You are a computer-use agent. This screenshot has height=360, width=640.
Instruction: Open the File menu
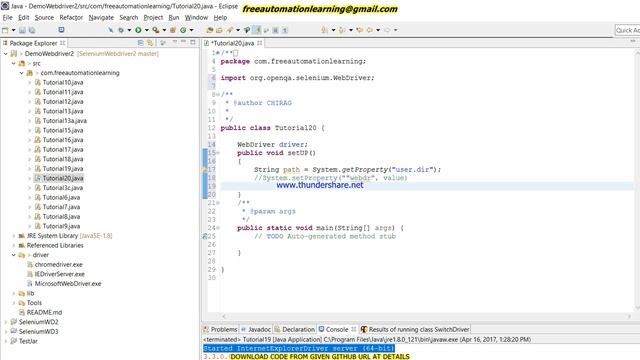pos(7,18)
